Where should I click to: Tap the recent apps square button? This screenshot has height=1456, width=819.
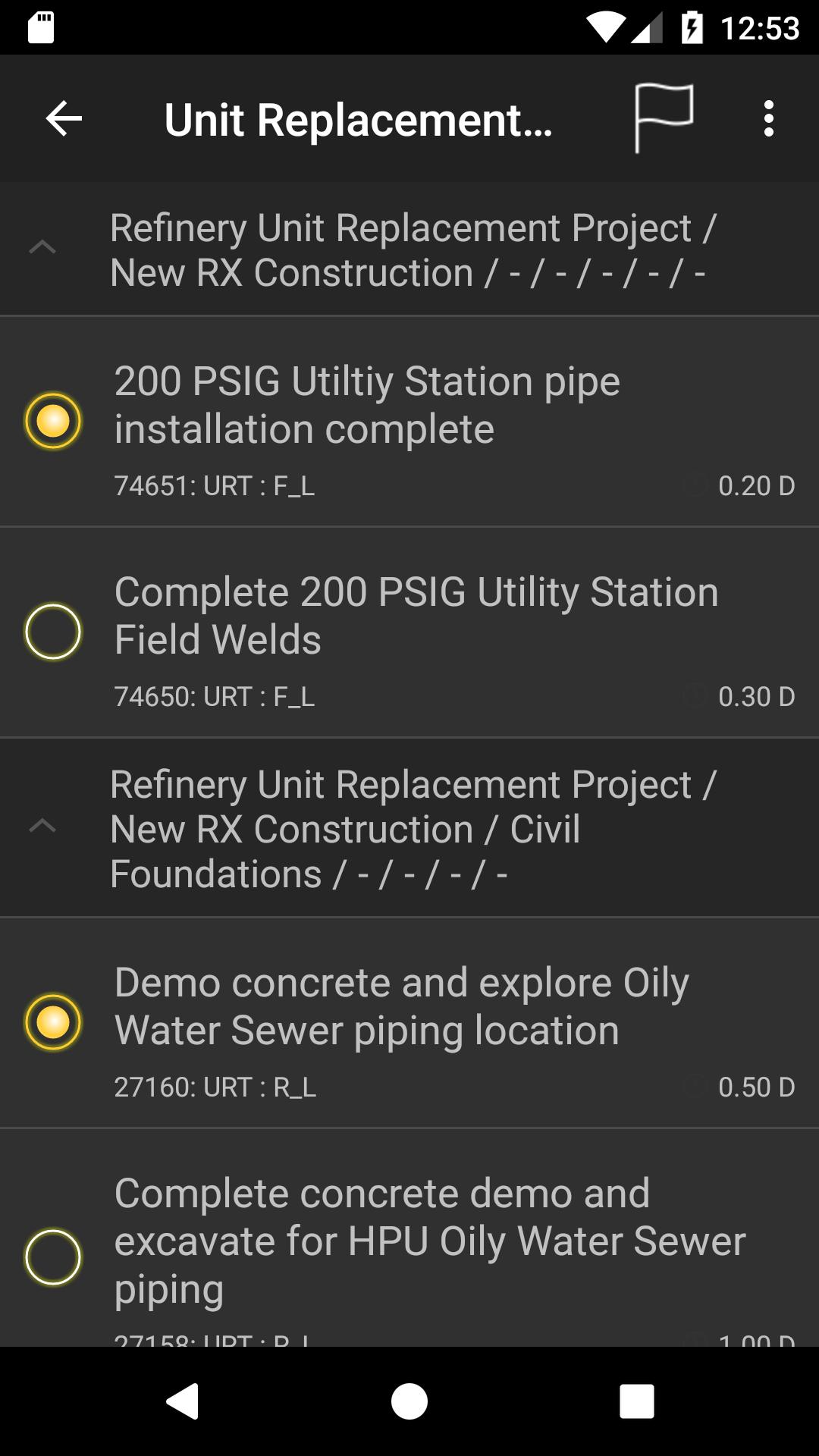click(x=637, y=1401)
